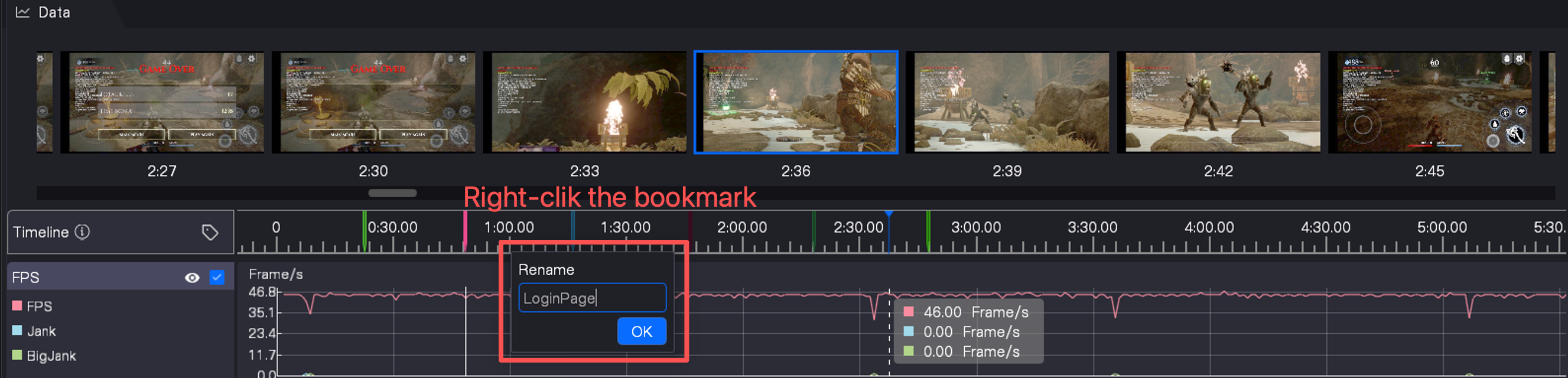Click the pink FPS legend swatch
The height and width of the screenshot is (378, 1568).
[x=17, y=305]
